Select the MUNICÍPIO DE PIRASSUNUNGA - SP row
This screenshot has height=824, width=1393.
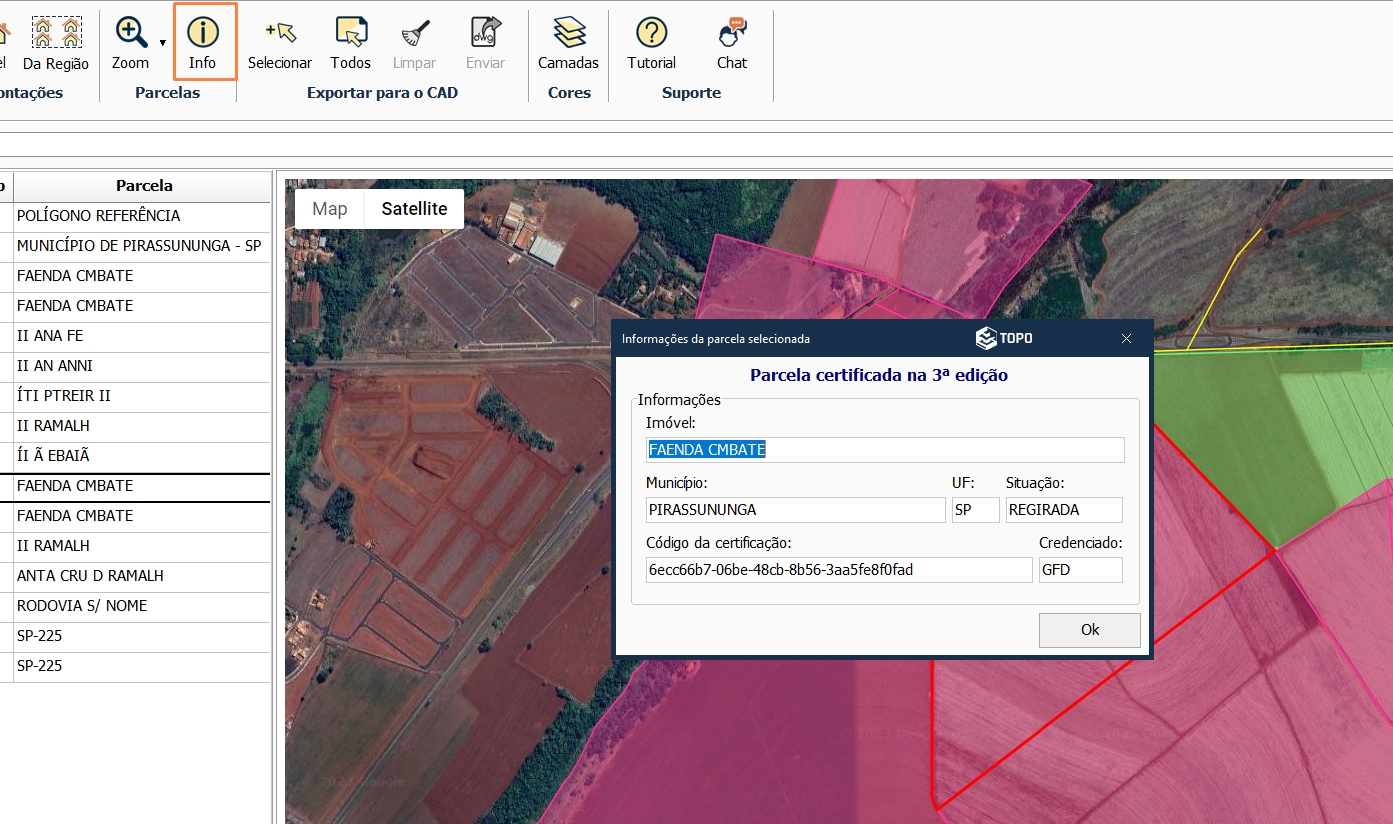(141, 246)
